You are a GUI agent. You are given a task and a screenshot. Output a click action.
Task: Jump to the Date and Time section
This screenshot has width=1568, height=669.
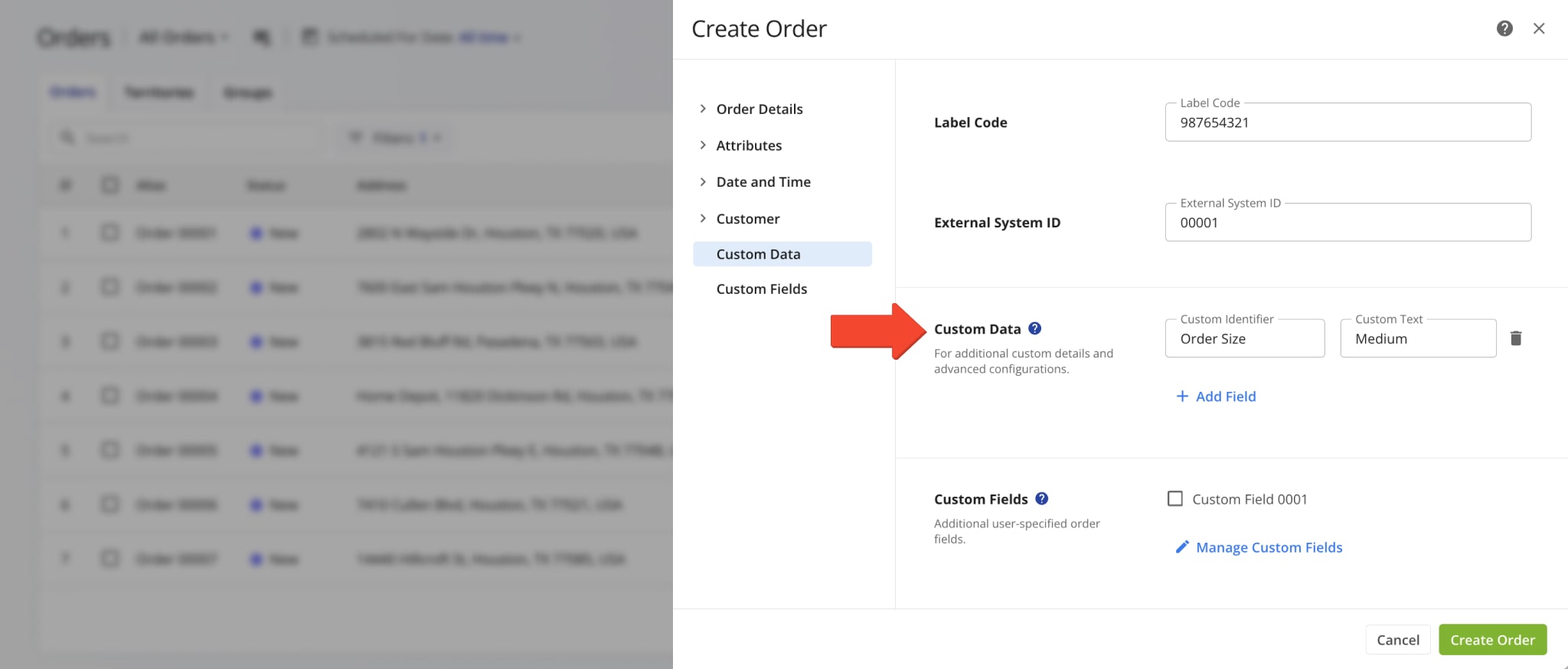[763, 181]
